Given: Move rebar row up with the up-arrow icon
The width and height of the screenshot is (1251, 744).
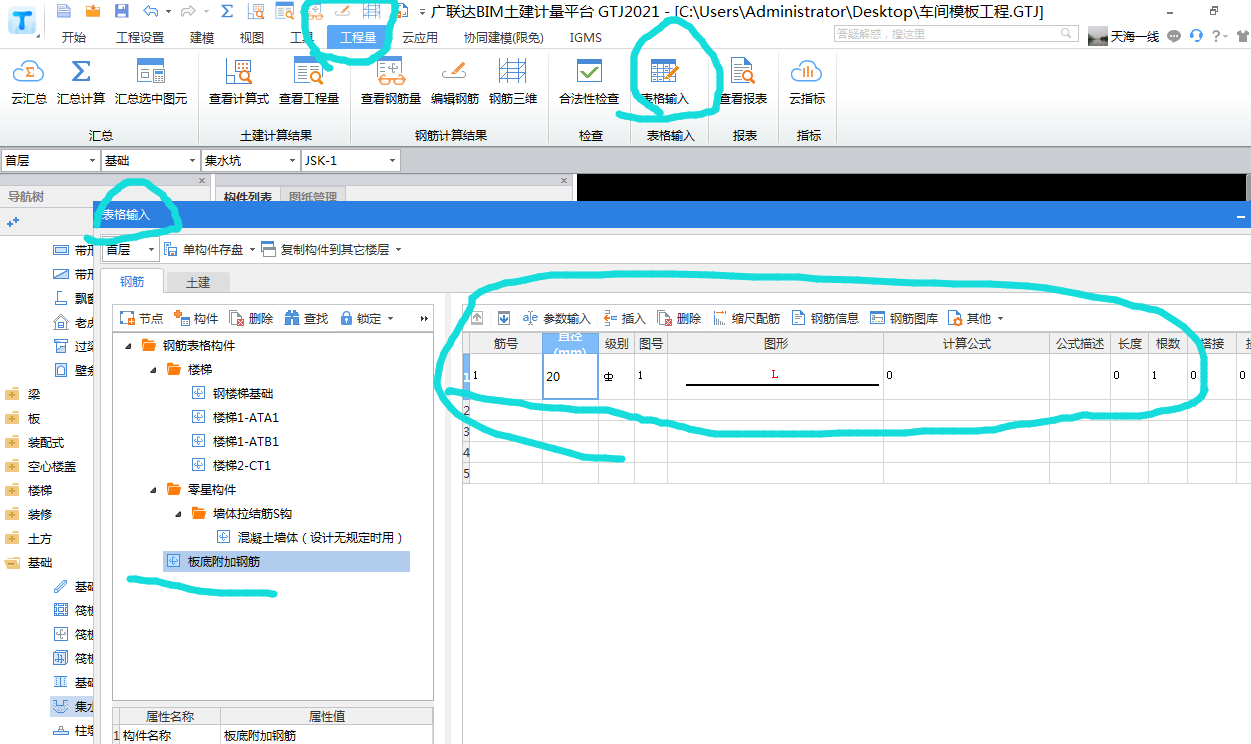Looking at the screenshot, I should (x=477, y=318).
